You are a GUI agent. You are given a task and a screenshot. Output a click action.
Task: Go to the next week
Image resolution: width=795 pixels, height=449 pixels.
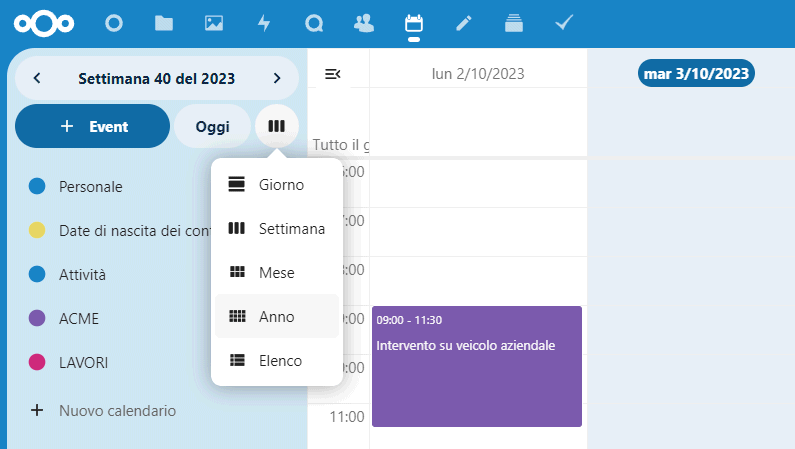pyautogui.click(x=277, y=78)
